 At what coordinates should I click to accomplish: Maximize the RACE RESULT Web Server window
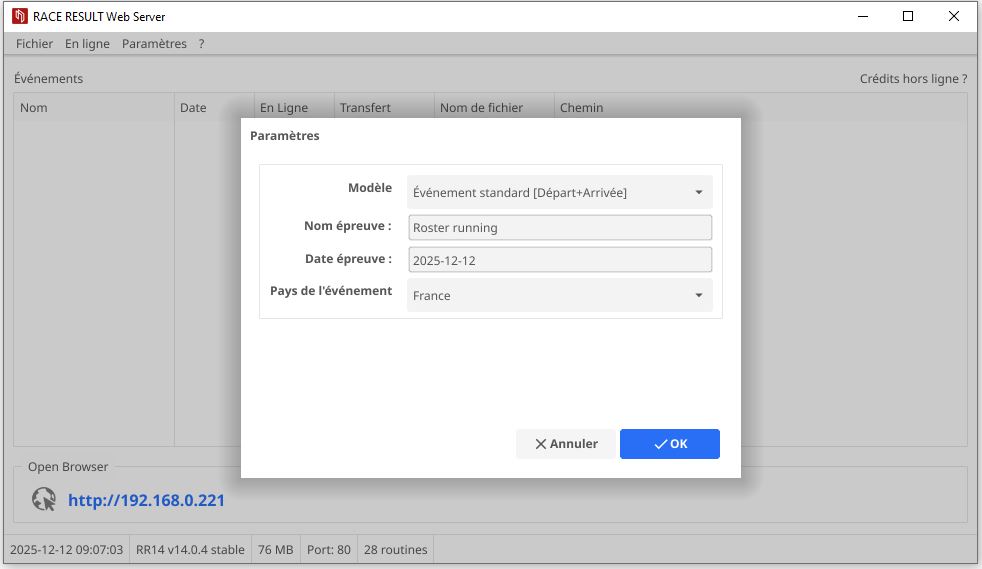click(908, 16)
